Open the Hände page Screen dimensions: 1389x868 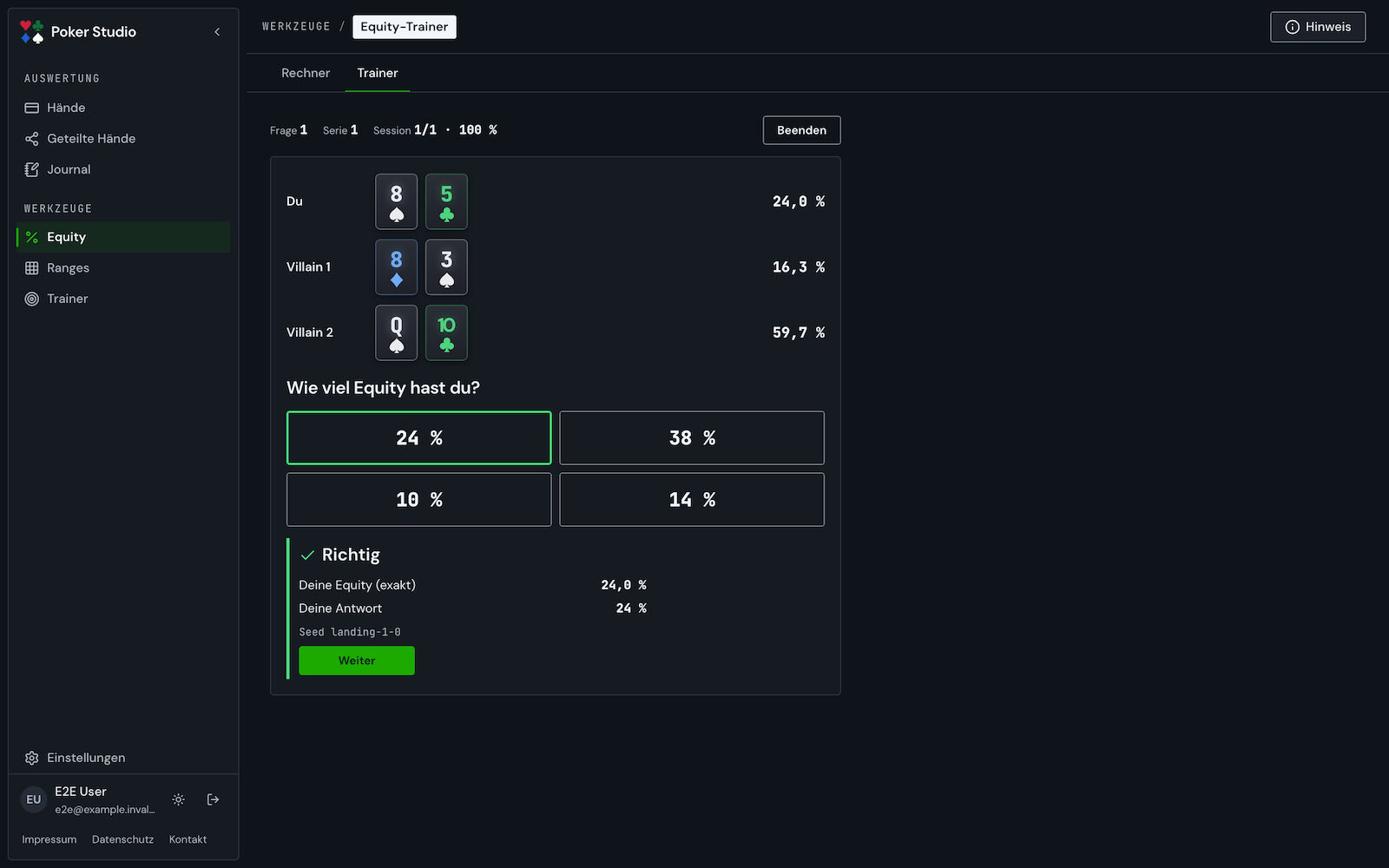pos(123,108)
